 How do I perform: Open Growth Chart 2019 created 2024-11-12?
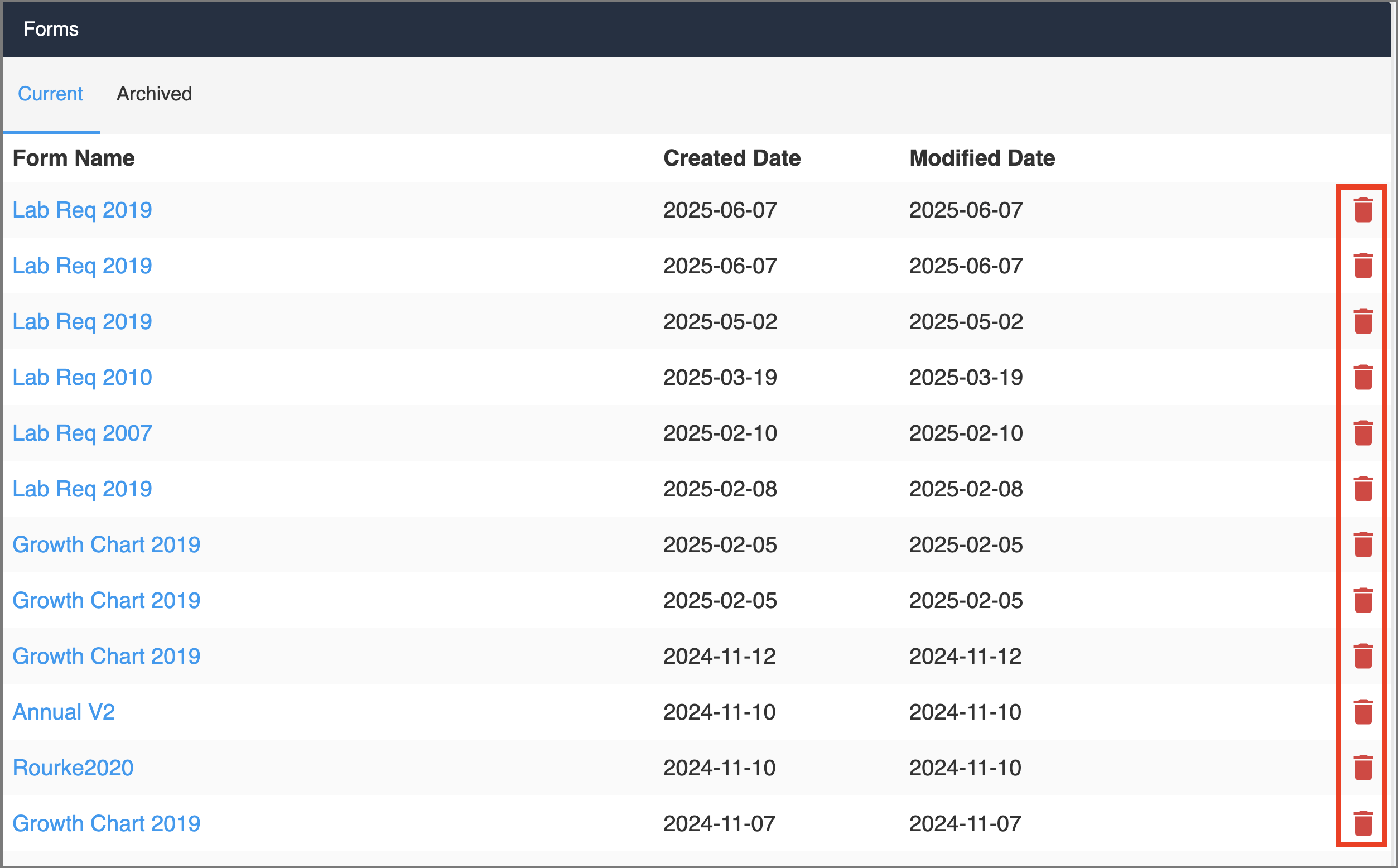(106, 657)
